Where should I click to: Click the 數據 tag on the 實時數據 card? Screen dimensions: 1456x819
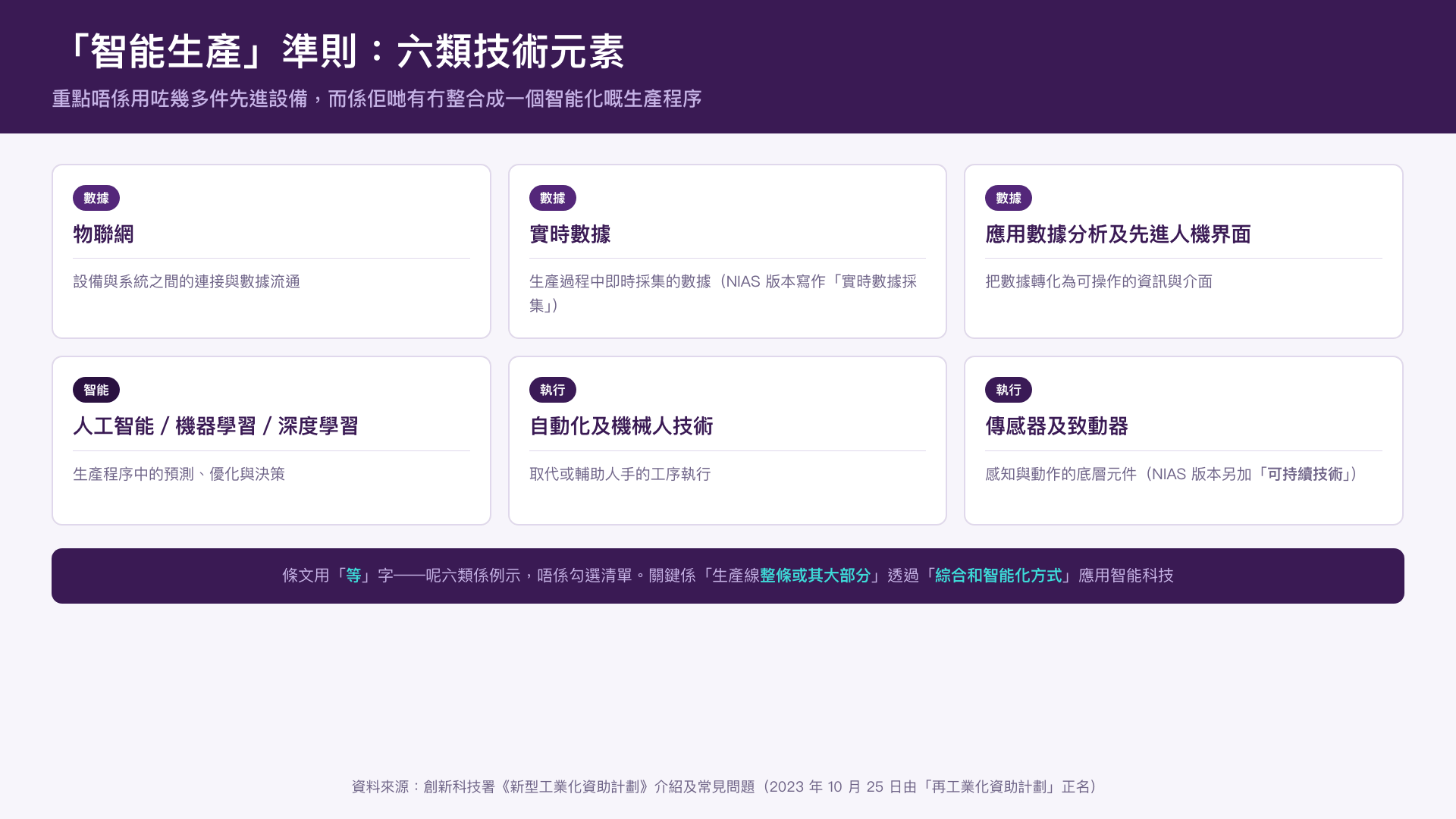(x=553, y=198)
